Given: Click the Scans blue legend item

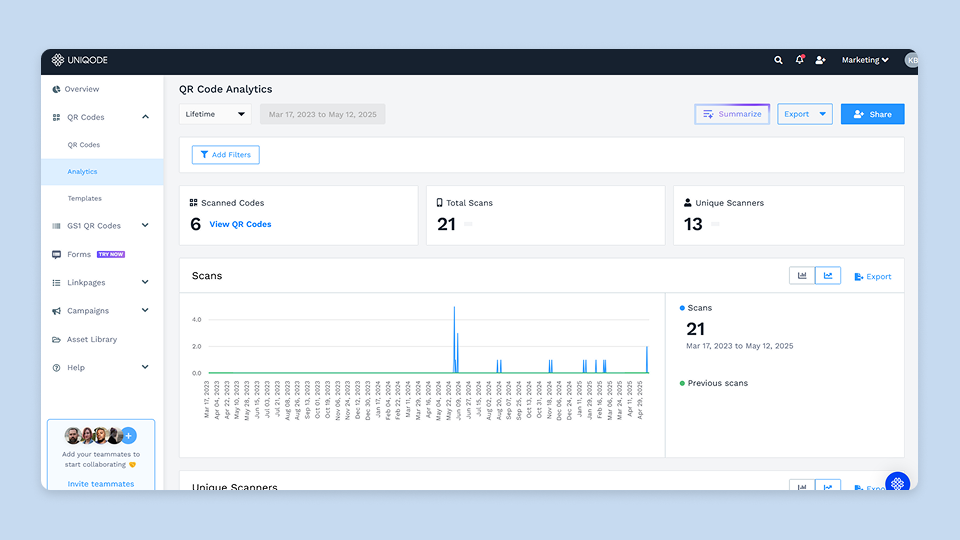Looking at the screenshot, I should (x=696, y=308).
